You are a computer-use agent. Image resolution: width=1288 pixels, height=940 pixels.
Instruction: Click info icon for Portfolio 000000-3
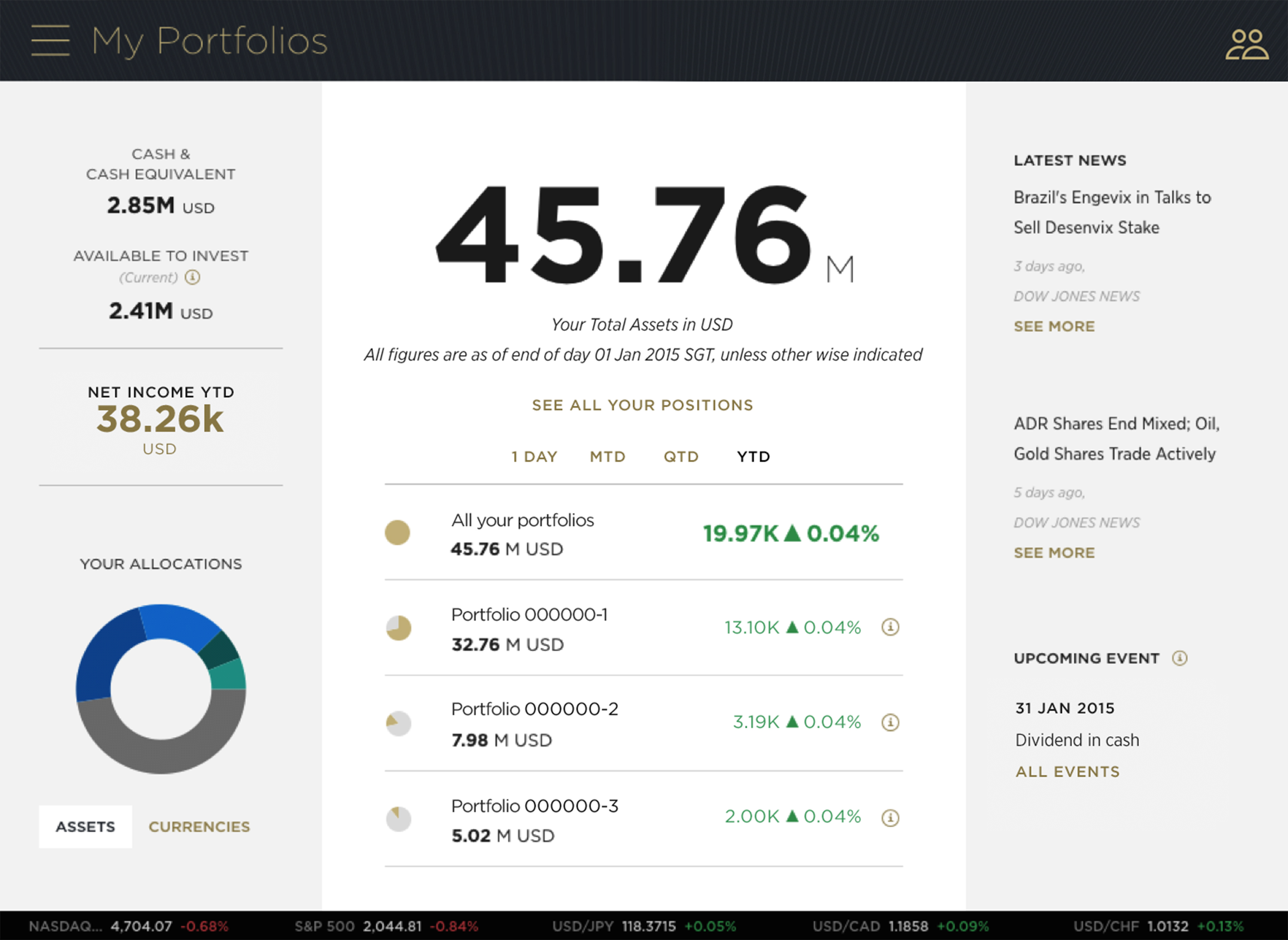click(x=890, y=818)
